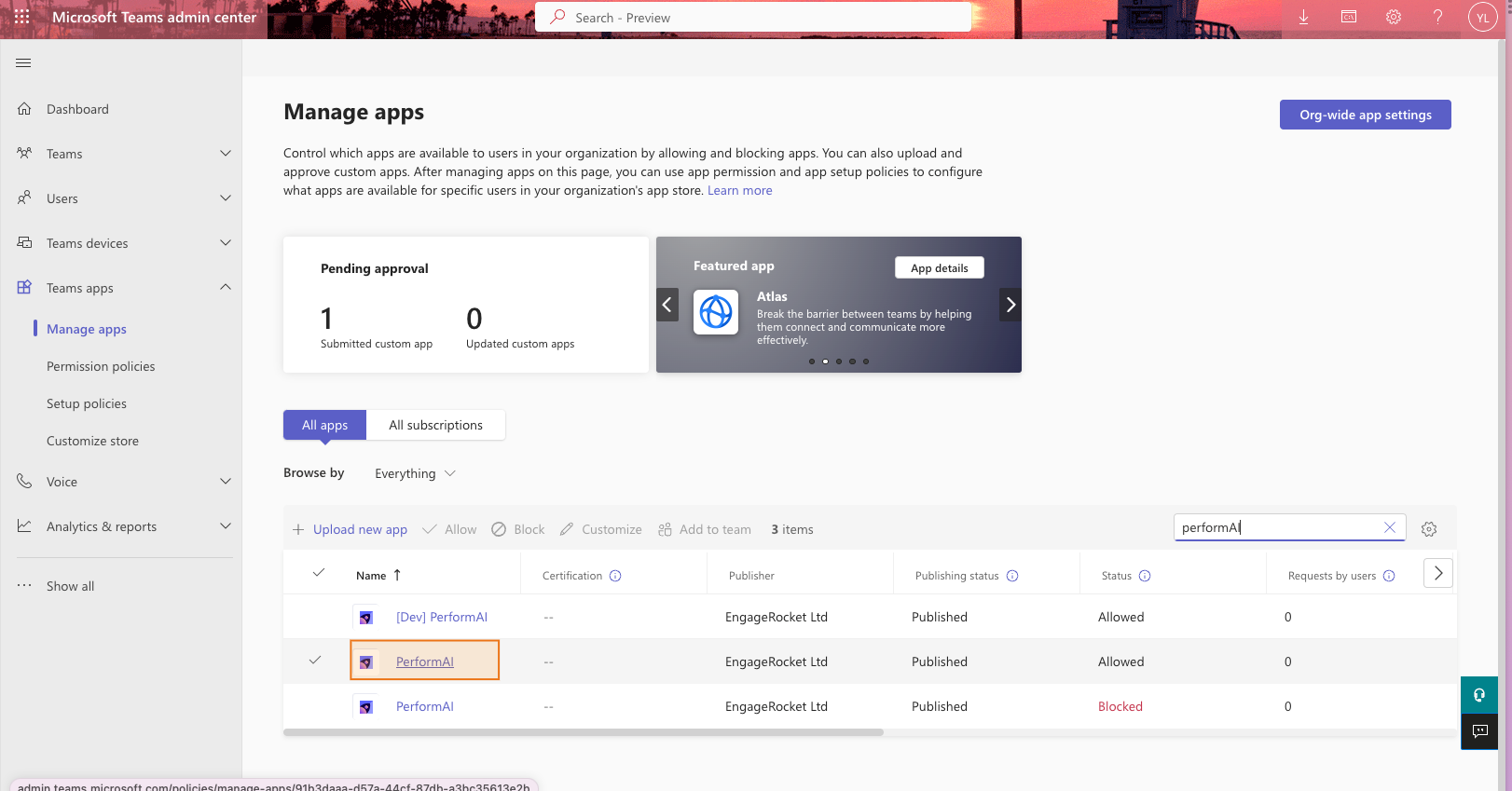The height and width of the screenshot is (791, 1512).
Task: Expand the Users navigation section
Action: coord(225,198)
